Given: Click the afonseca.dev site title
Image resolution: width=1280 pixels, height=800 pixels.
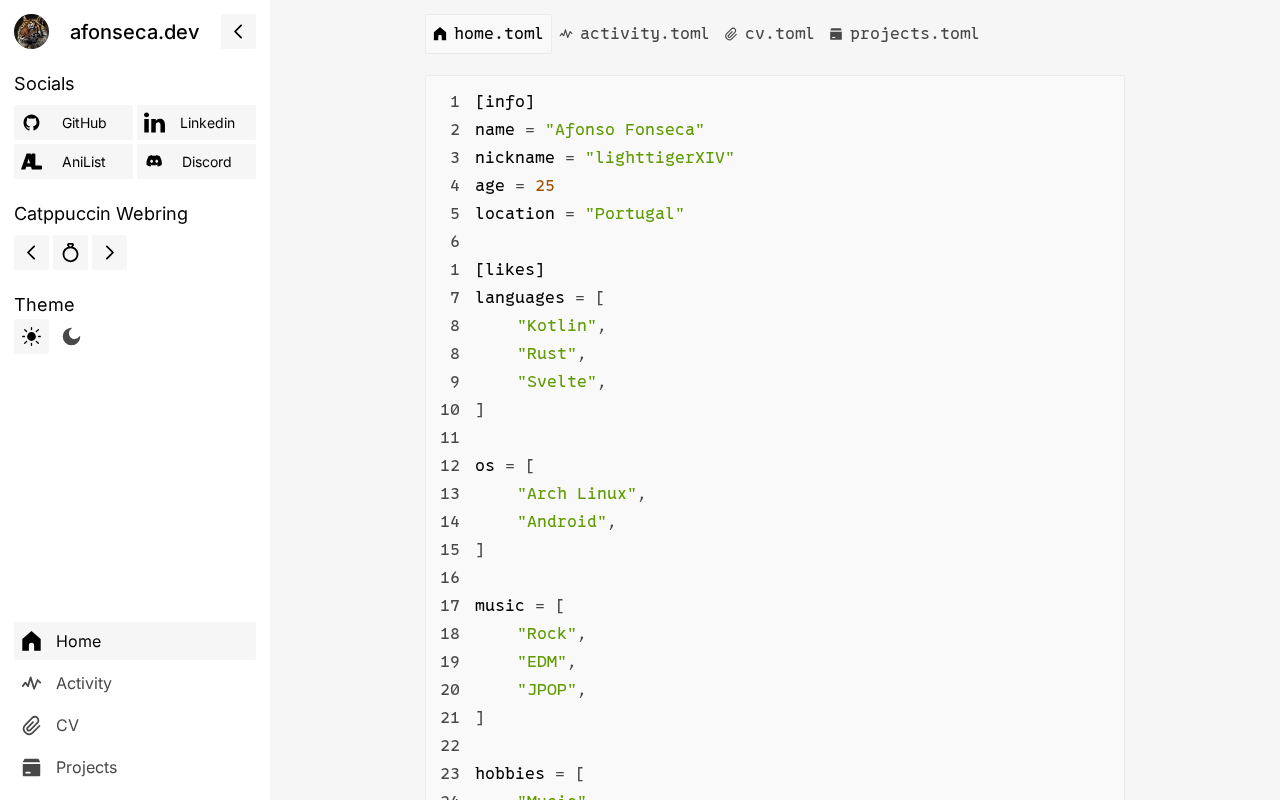Looking at the screenshot, I should coord(134,32).
